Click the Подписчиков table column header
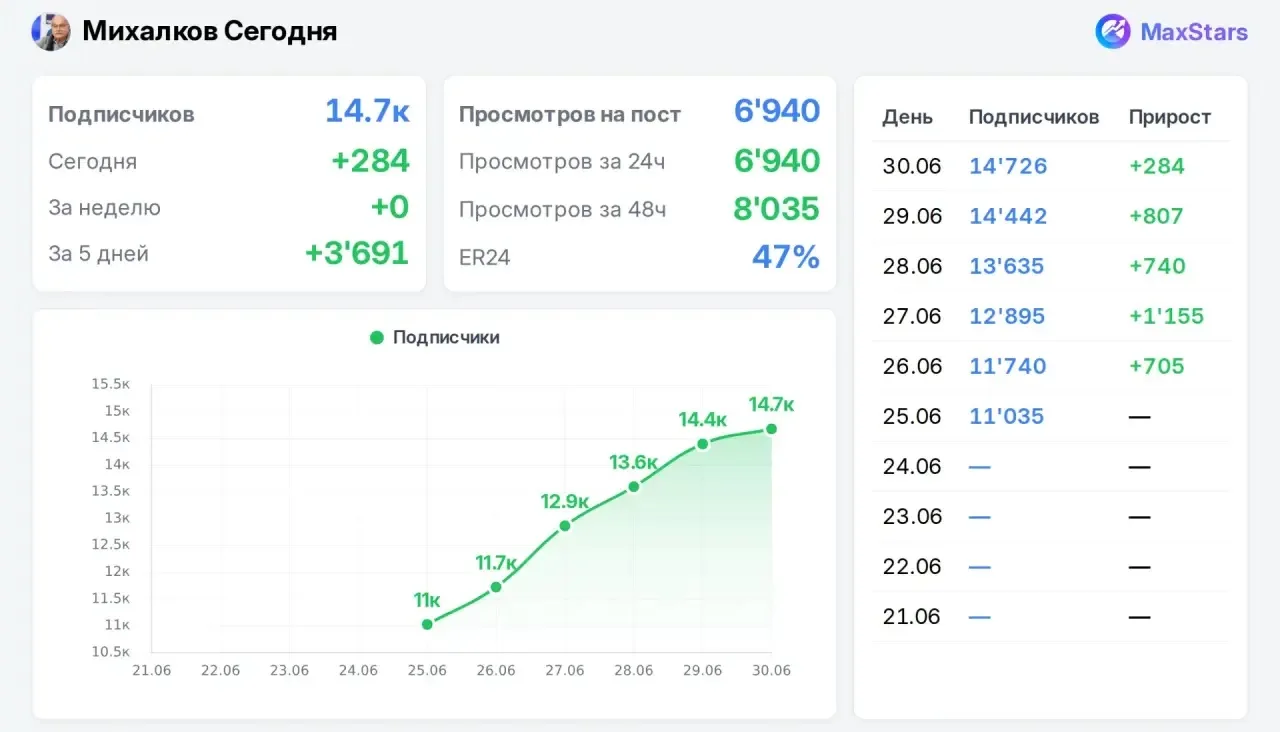 click(x=1034, y=117)
